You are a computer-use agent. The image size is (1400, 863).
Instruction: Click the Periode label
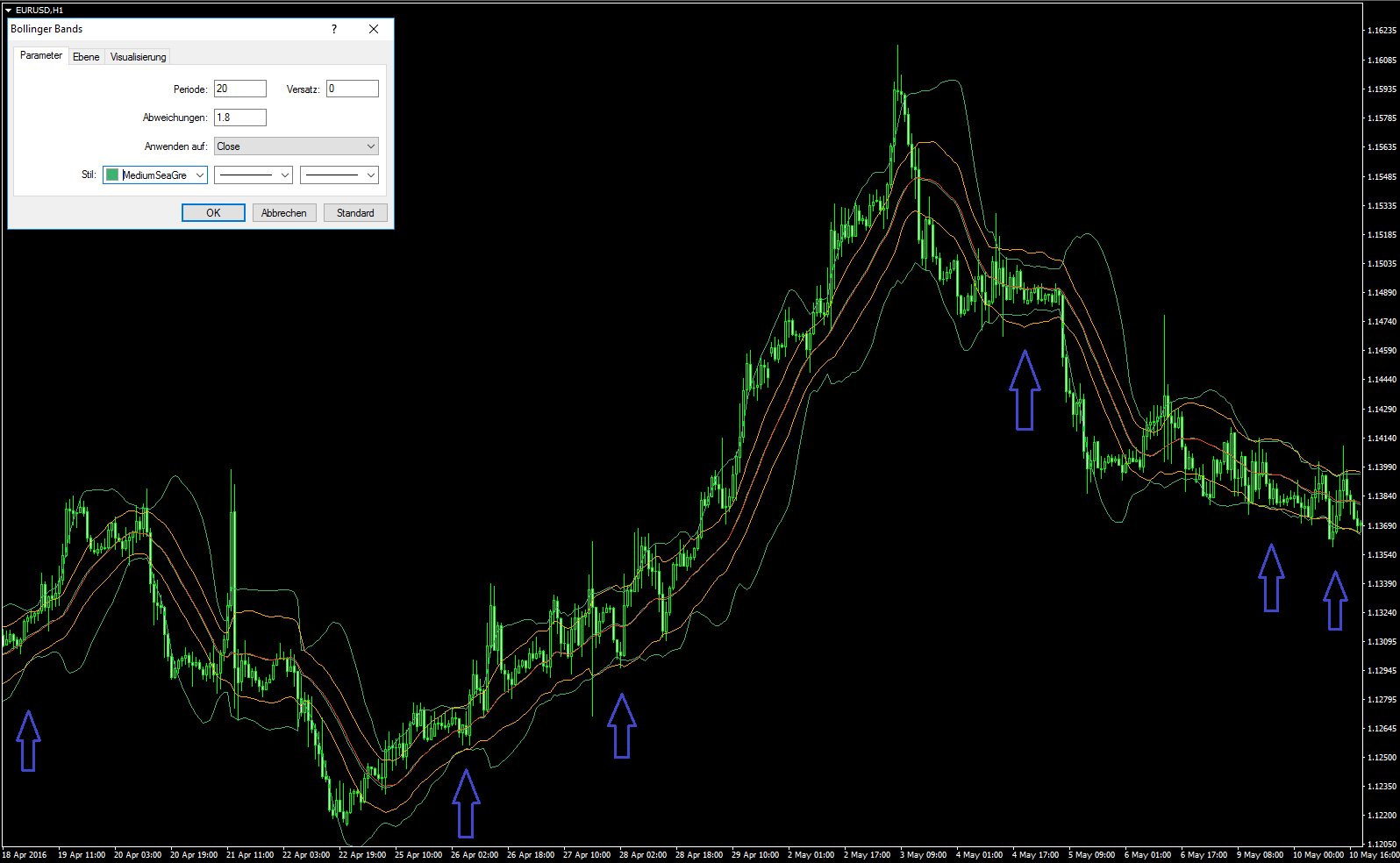coord(190,89)
